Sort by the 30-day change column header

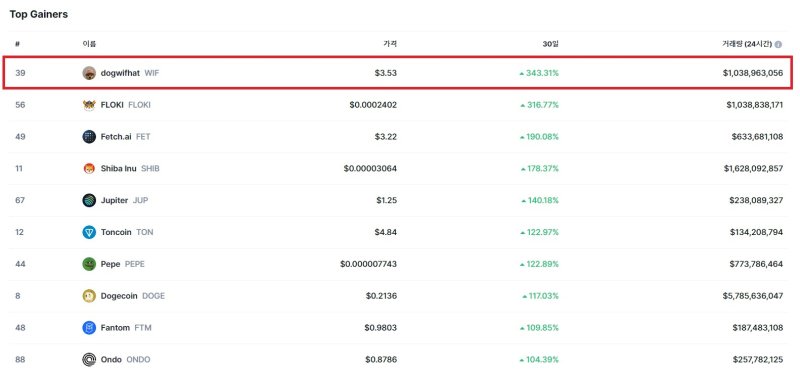click(x=551, y=44)
